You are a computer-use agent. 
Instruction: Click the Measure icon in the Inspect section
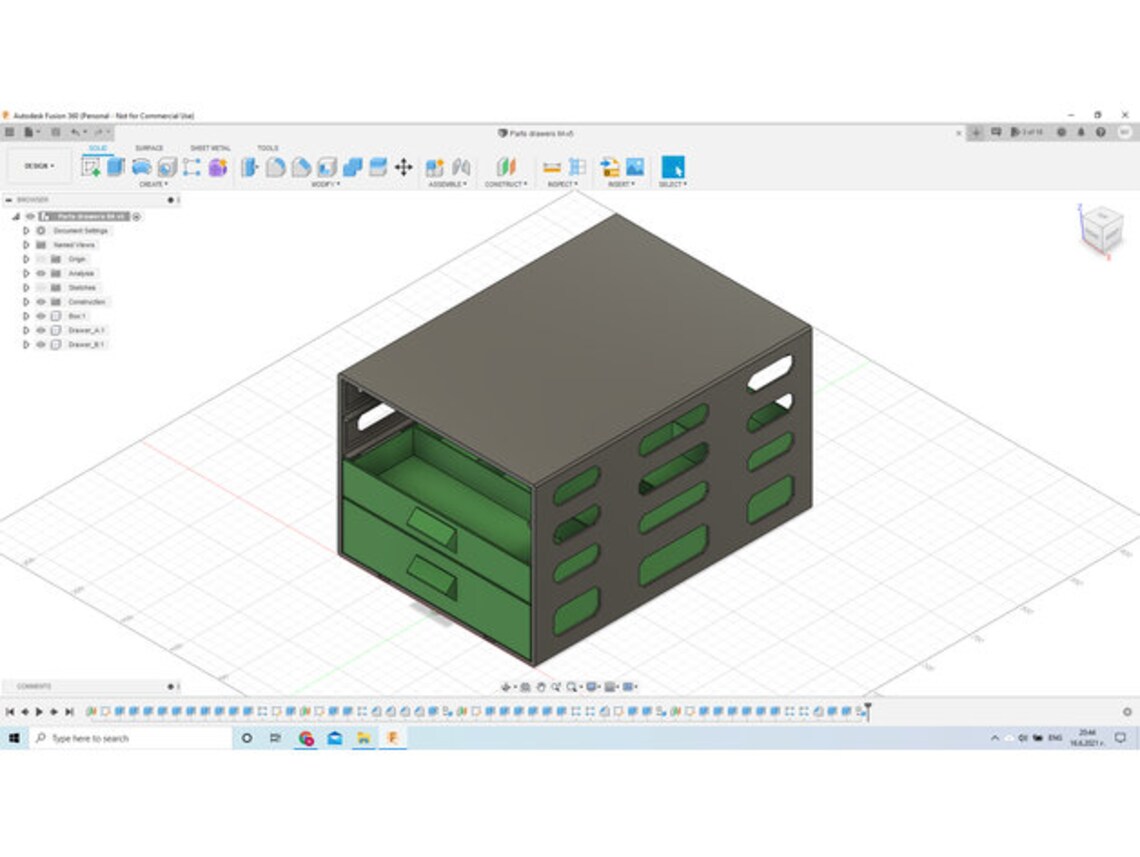pos(551,168)
